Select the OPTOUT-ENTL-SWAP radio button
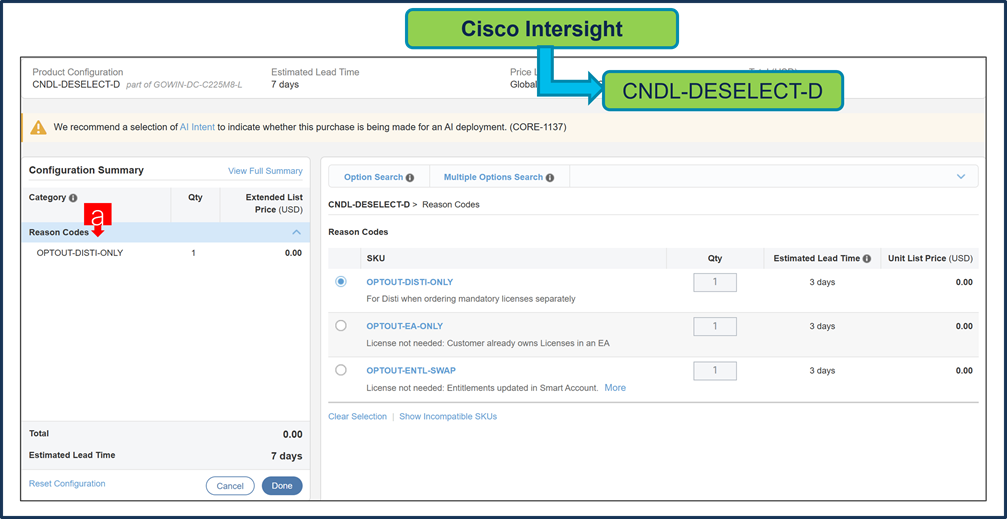This screenshot has height=519, width=1007. 341,370
